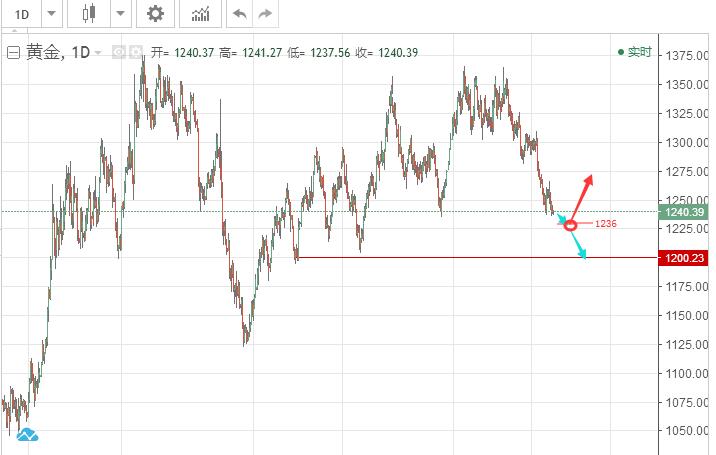Open the dropdown arrow beside 黄金, 1D
Viewport: 716px width, 455px height.
click(x=98, y=53)
